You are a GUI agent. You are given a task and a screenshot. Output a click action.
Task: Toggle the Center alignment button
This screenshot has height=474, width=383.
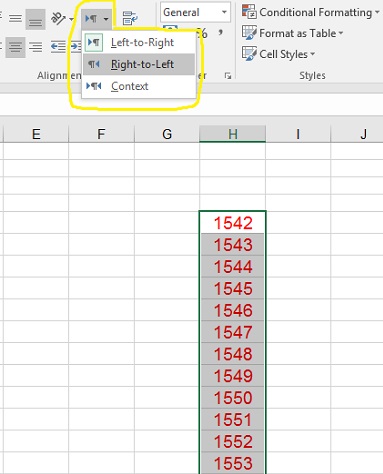pos(15,47)
